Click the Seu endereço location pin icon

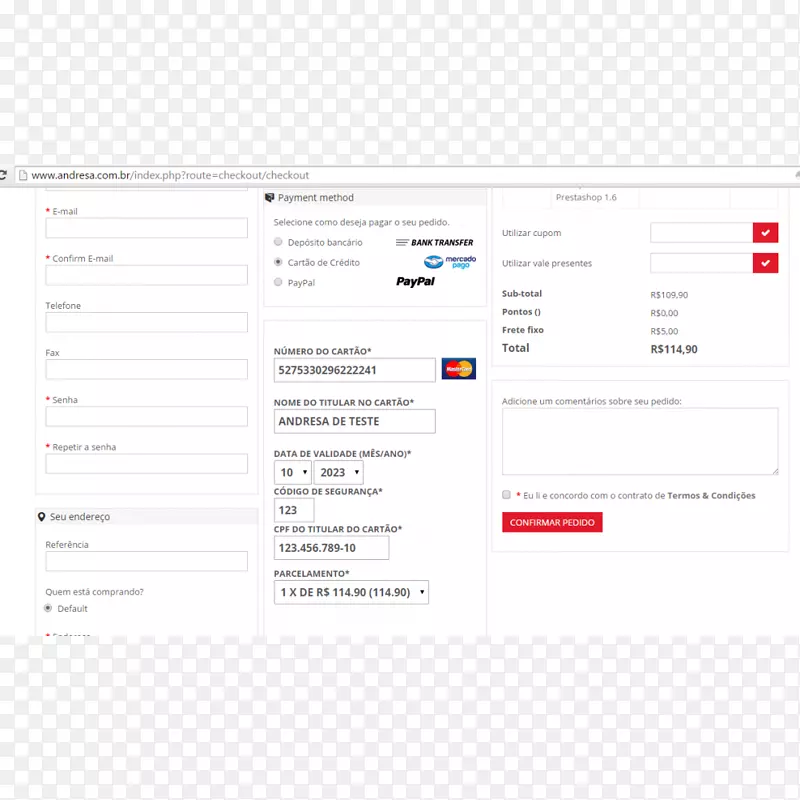41,517
